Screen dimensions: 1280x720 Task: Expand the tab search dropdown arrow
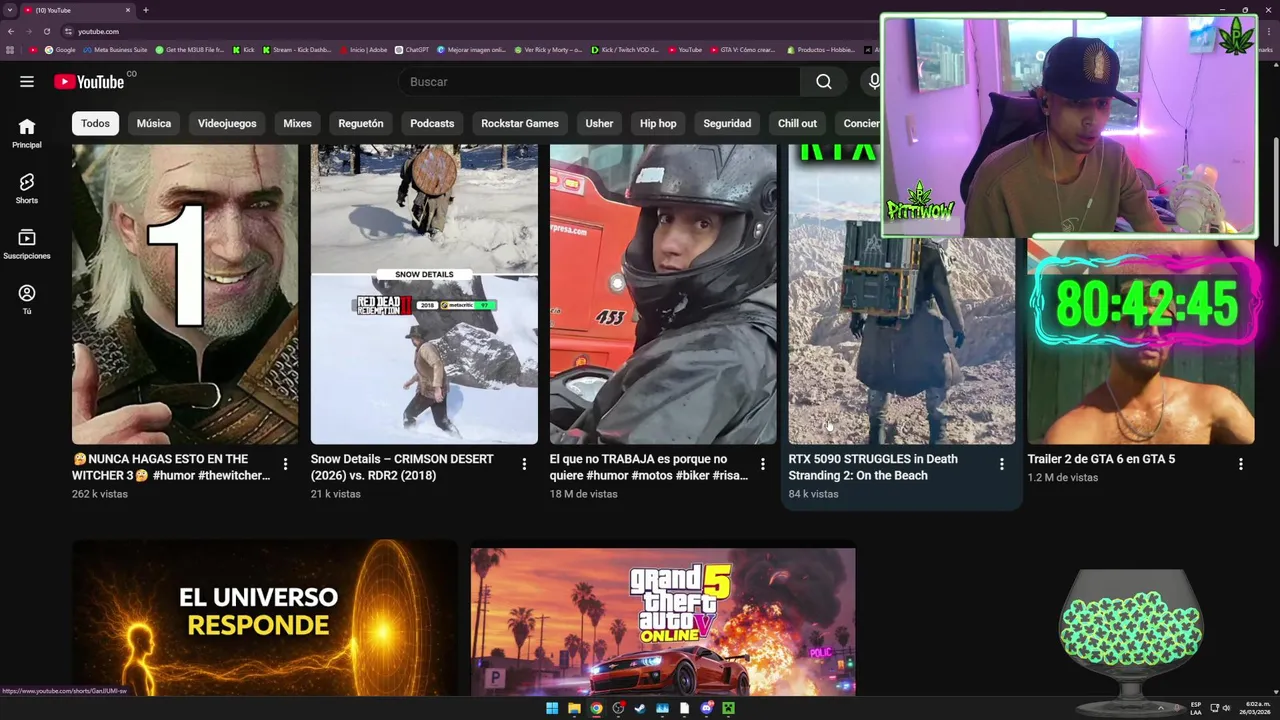tap(10, 10)
